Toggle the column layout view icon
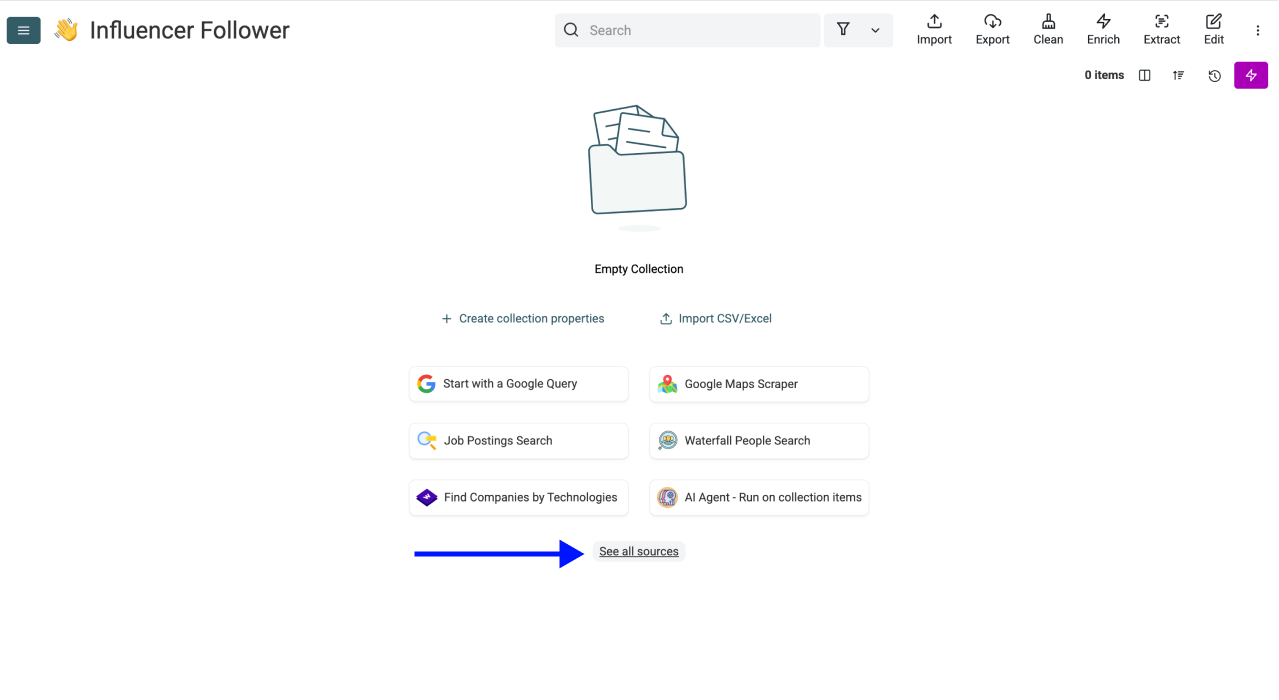This screenshot has height=700, width=1279. [x=1144, y=76]
